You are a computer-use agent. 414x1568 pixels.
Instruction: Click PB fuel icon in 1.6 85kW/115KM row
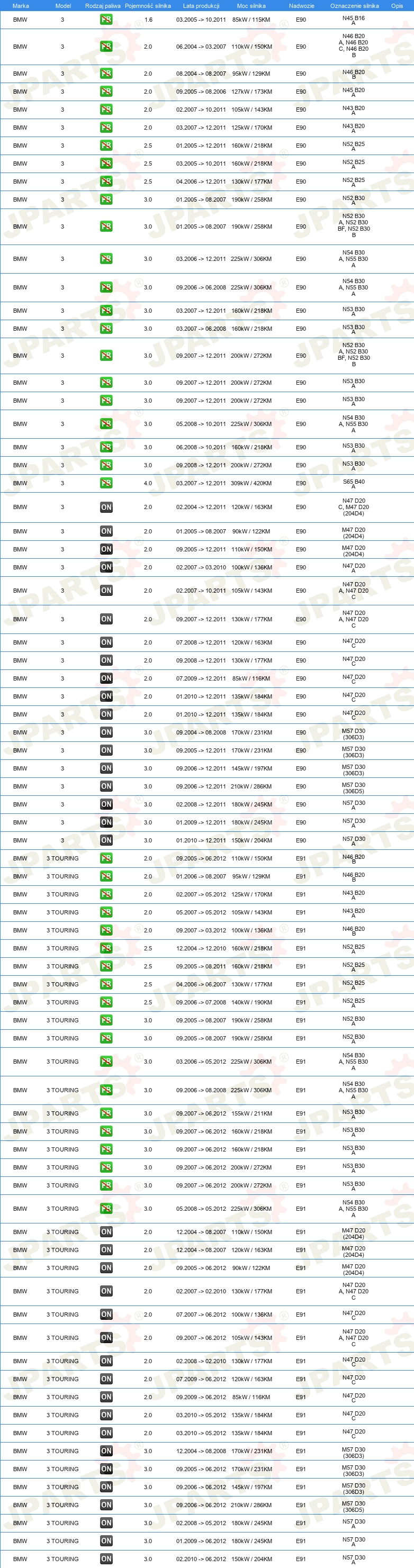point(106,20)
